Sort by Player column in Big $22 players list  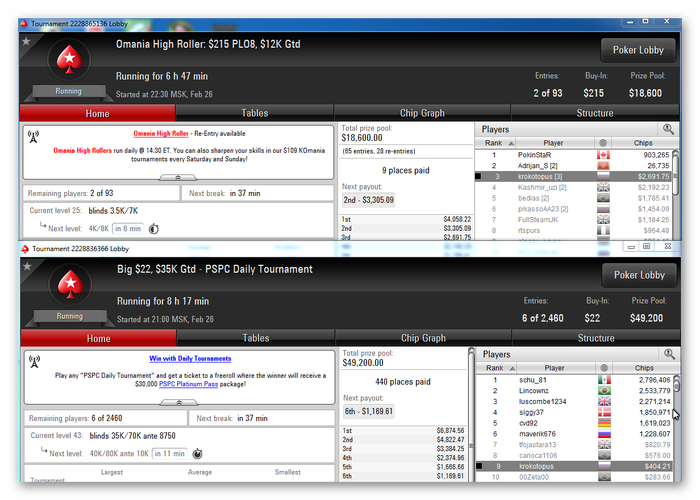pyautogui.click(x=554, y=368)
